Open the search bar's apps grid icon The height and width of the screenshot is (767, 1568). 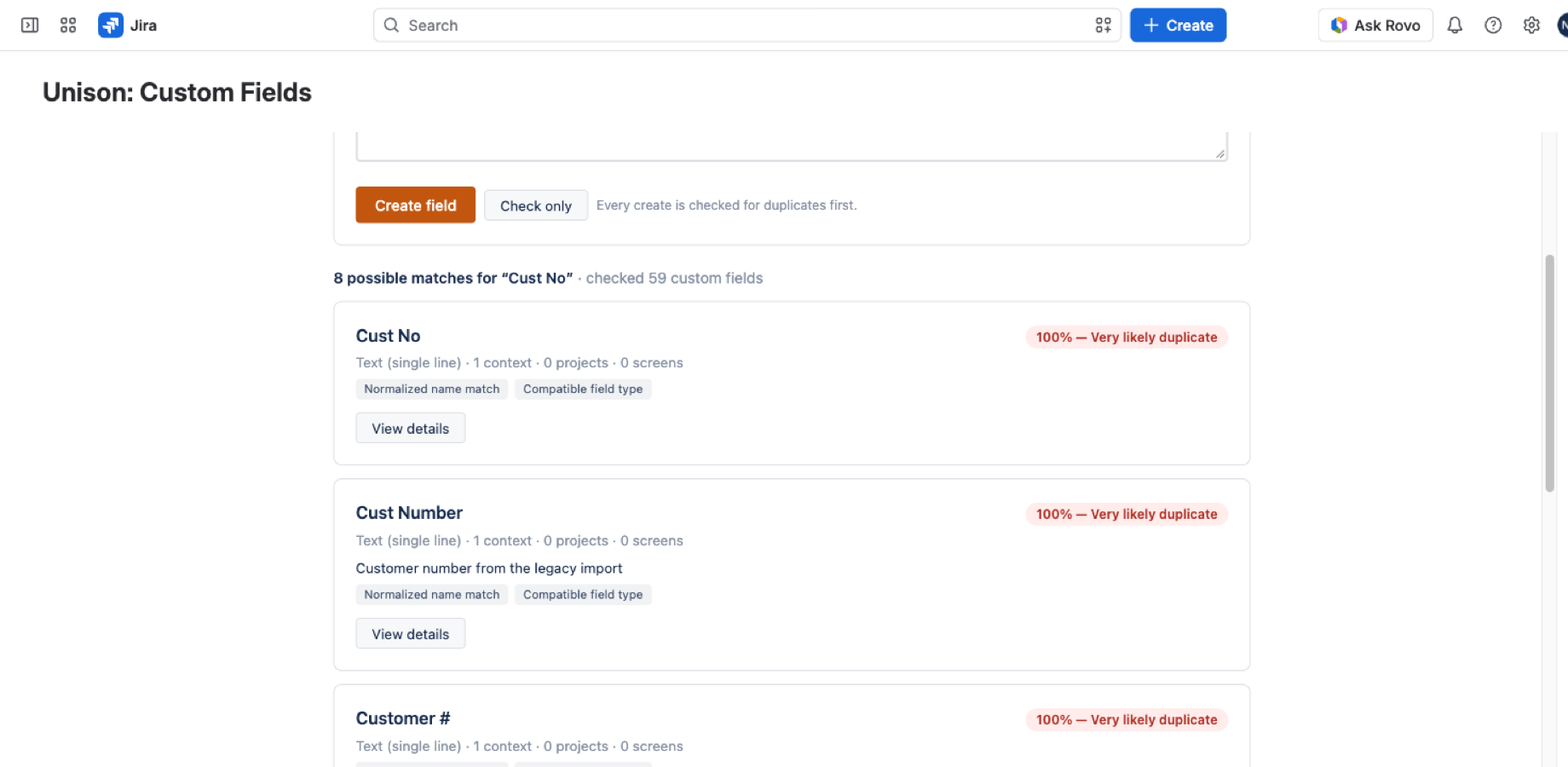click(1104, 26)
